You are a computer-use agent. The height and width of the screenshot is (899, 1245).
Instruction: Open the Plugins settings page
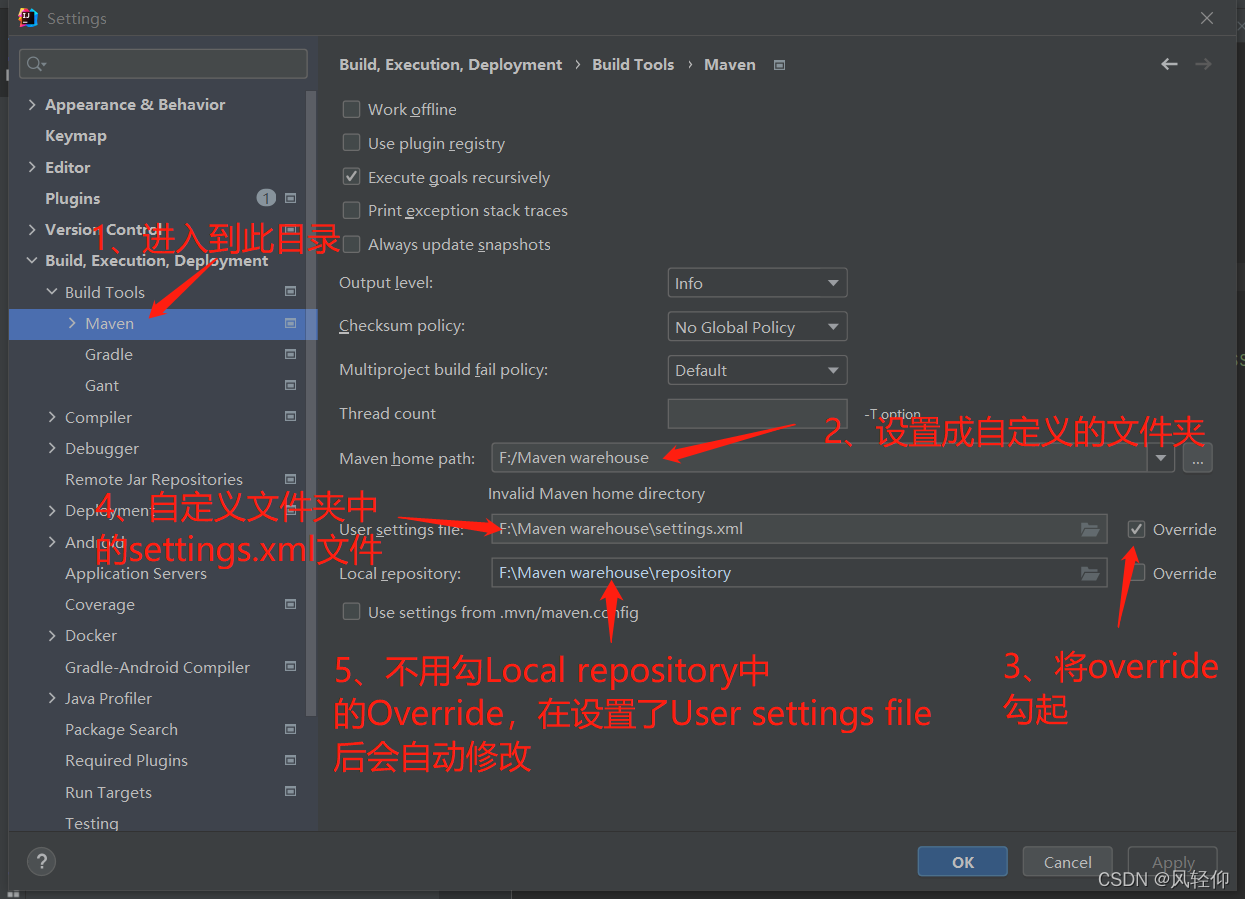(x=73, y=198)
